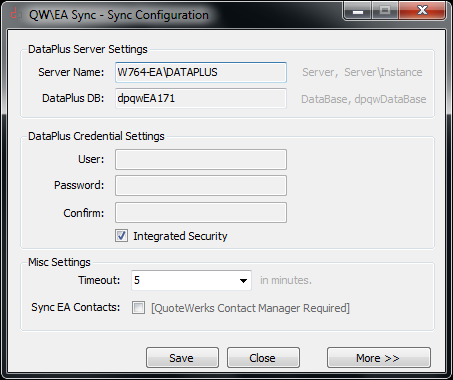Save the sync configuration

(x=182, y=358)
